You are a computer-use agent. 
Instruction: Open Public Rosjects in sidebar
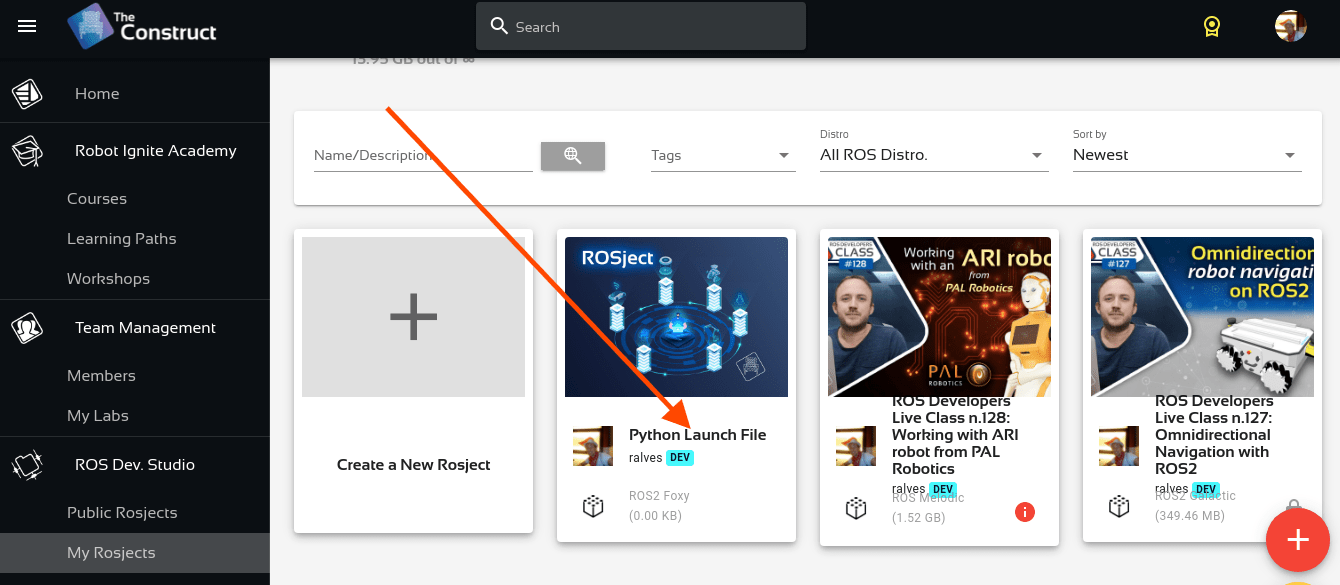click(x=122, y=513)
